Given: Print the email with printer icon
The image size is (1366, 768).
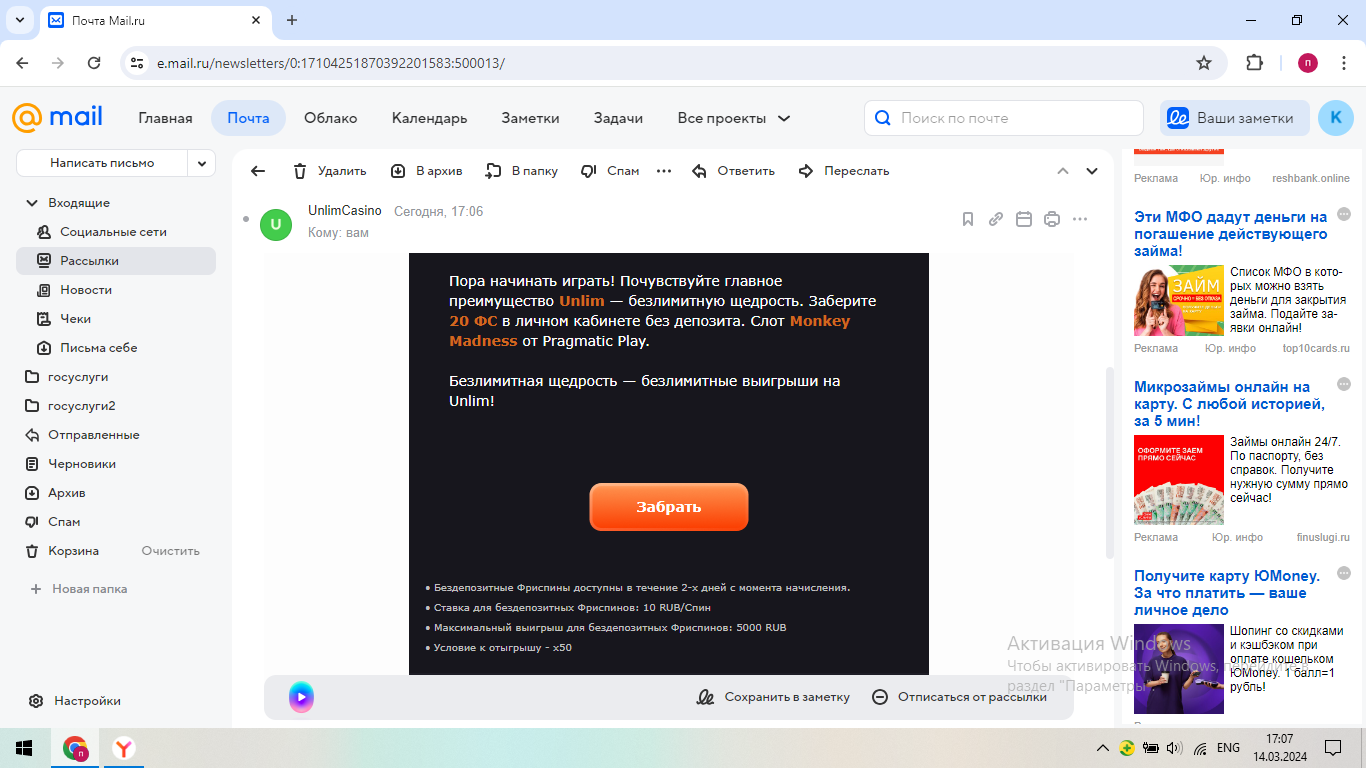Looking at the screenshot, I should [1052, 219].
